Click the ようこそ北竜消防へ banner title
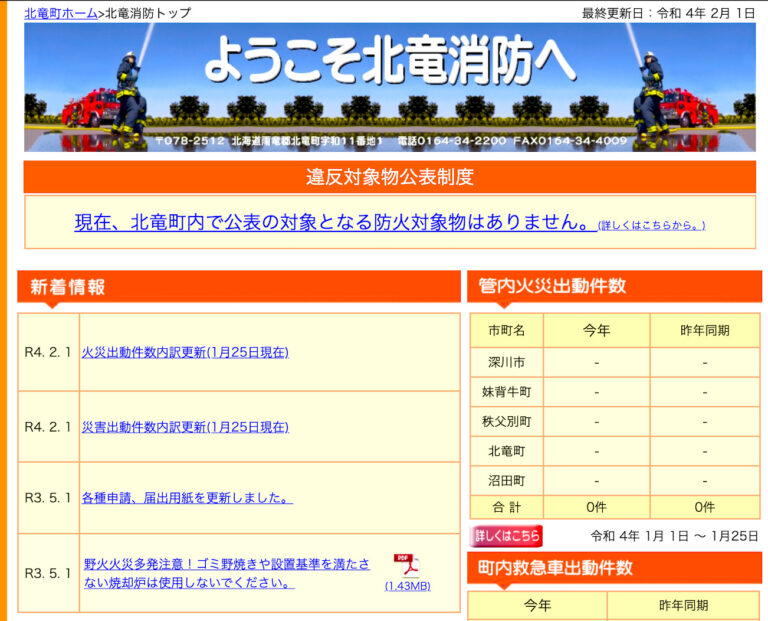Screen dimensions: 768x621 pos(389,62)
